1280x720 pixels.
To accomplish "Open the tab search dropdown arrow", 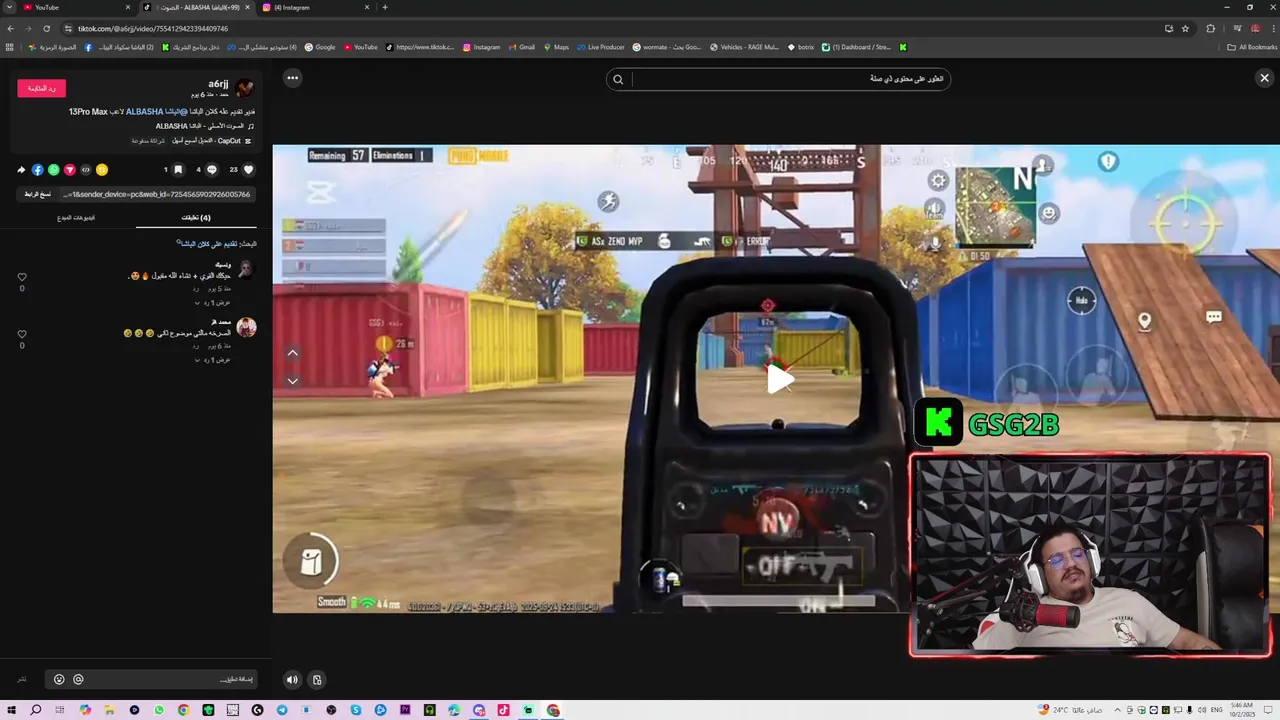I will coord(8,7).
